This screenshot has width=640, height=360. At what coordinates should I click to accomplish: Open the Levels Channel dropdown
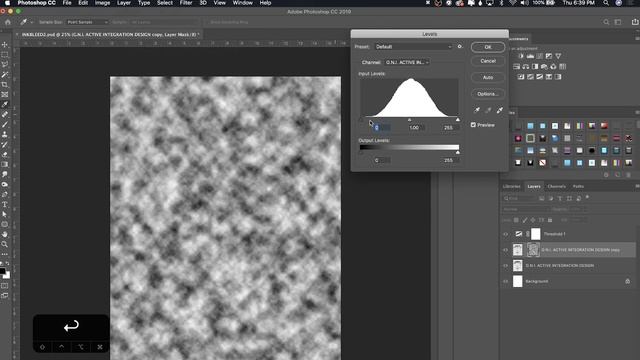click(407, 62)
